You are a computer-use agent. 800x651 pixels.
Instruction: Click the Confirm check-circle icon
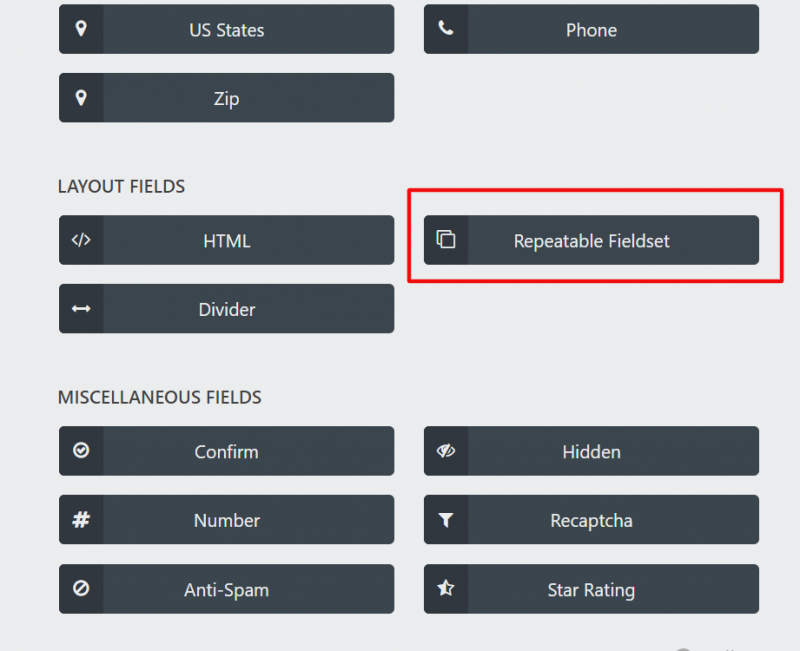[x=81, y=451]
